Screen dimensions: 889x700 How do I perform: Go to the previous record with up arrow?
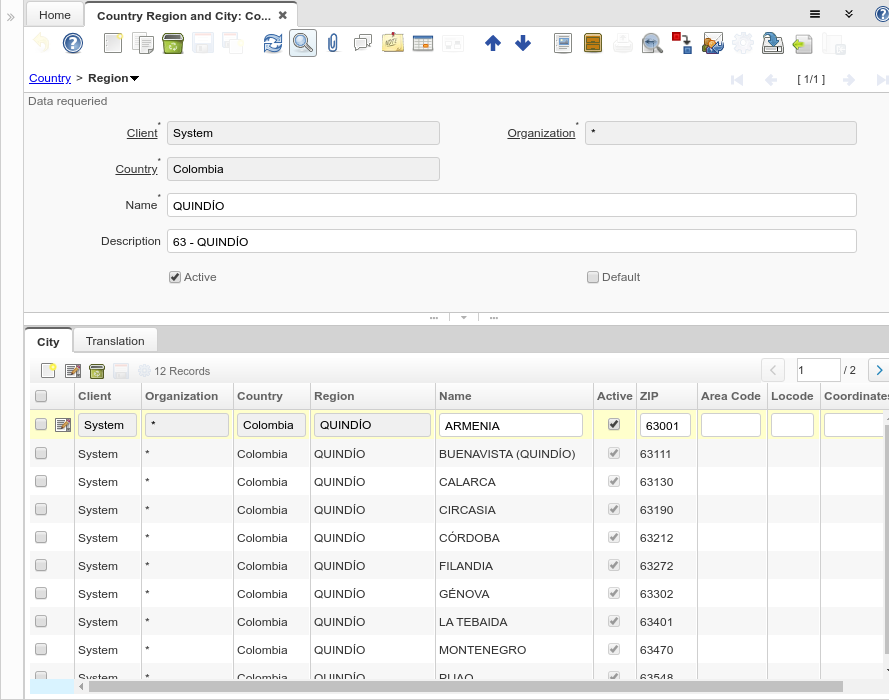click(492, 43)
